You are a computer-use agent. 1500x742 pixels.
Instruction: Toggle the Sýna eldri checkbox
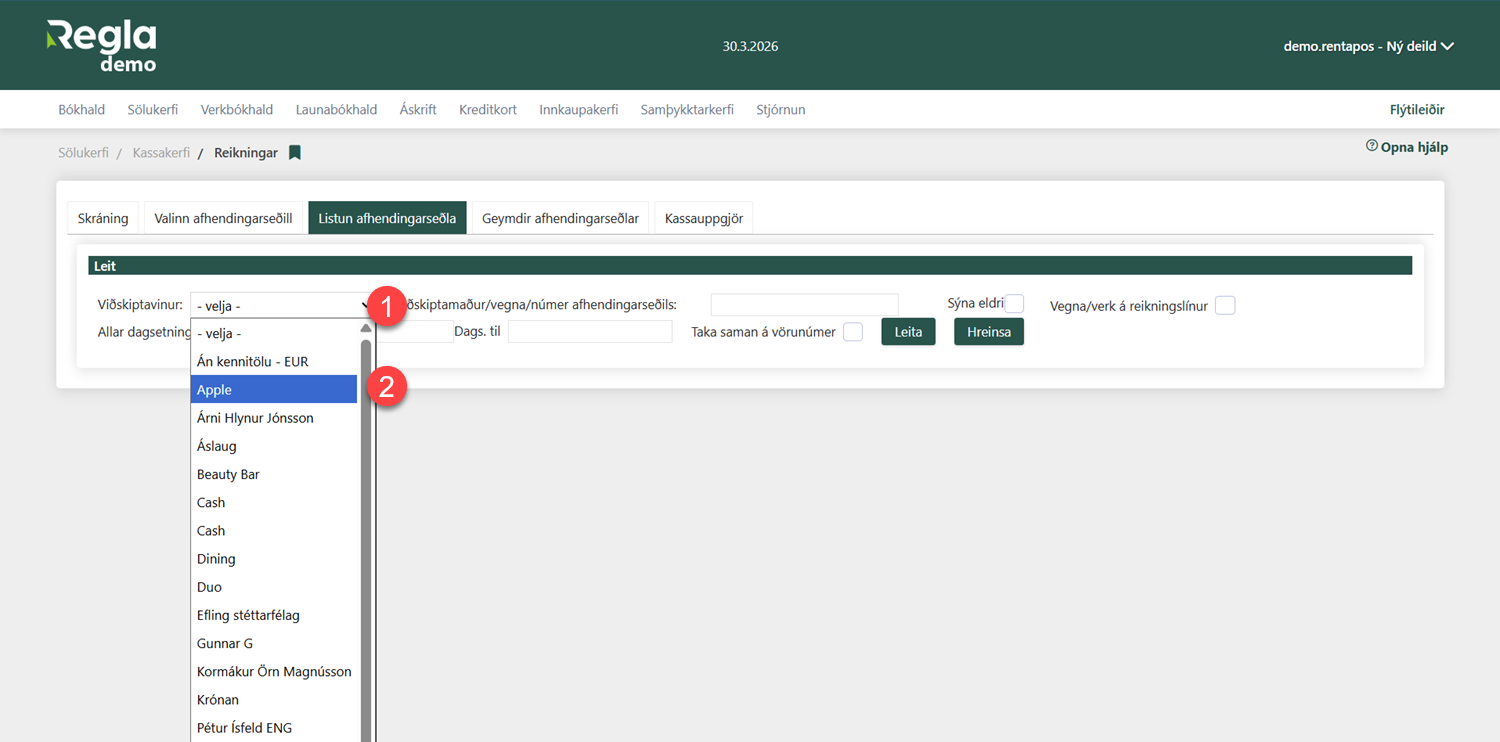point(1014,304)
